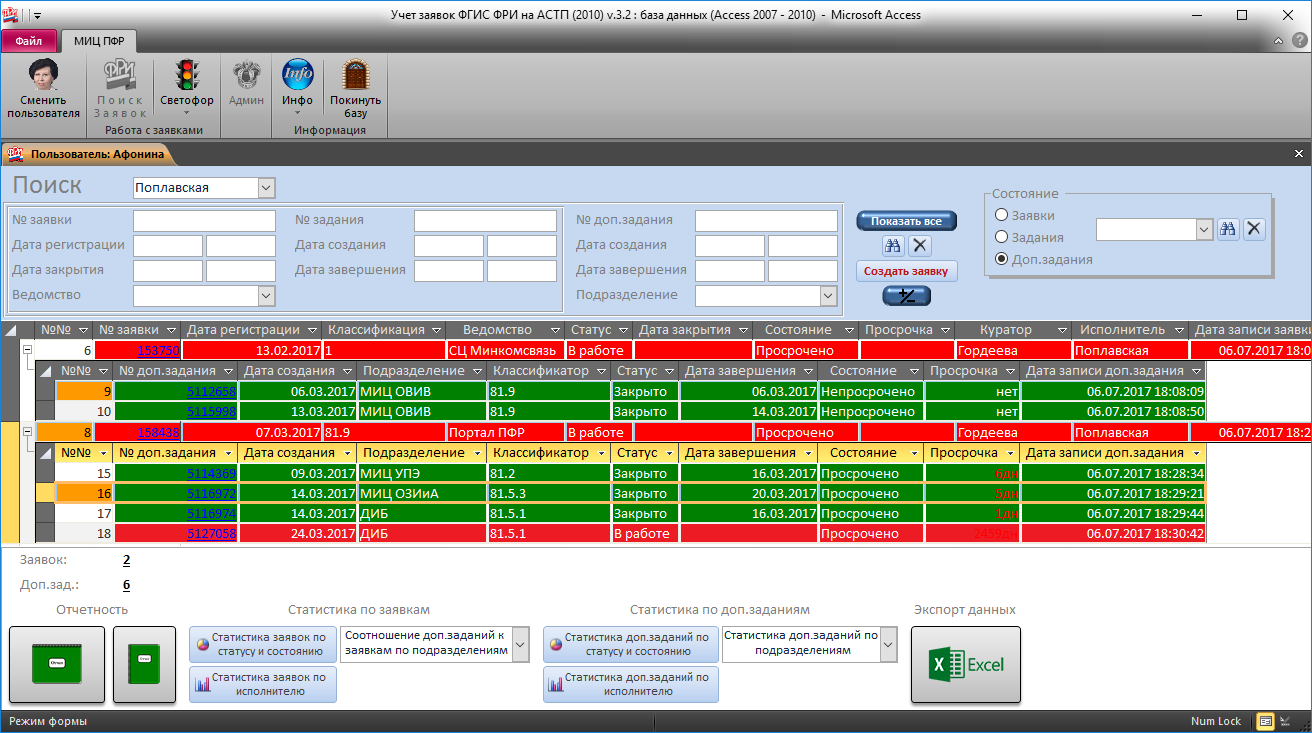Open the Ведомство dropdown in search
This screenshot has width=1312, height=733.
(266, 295)
